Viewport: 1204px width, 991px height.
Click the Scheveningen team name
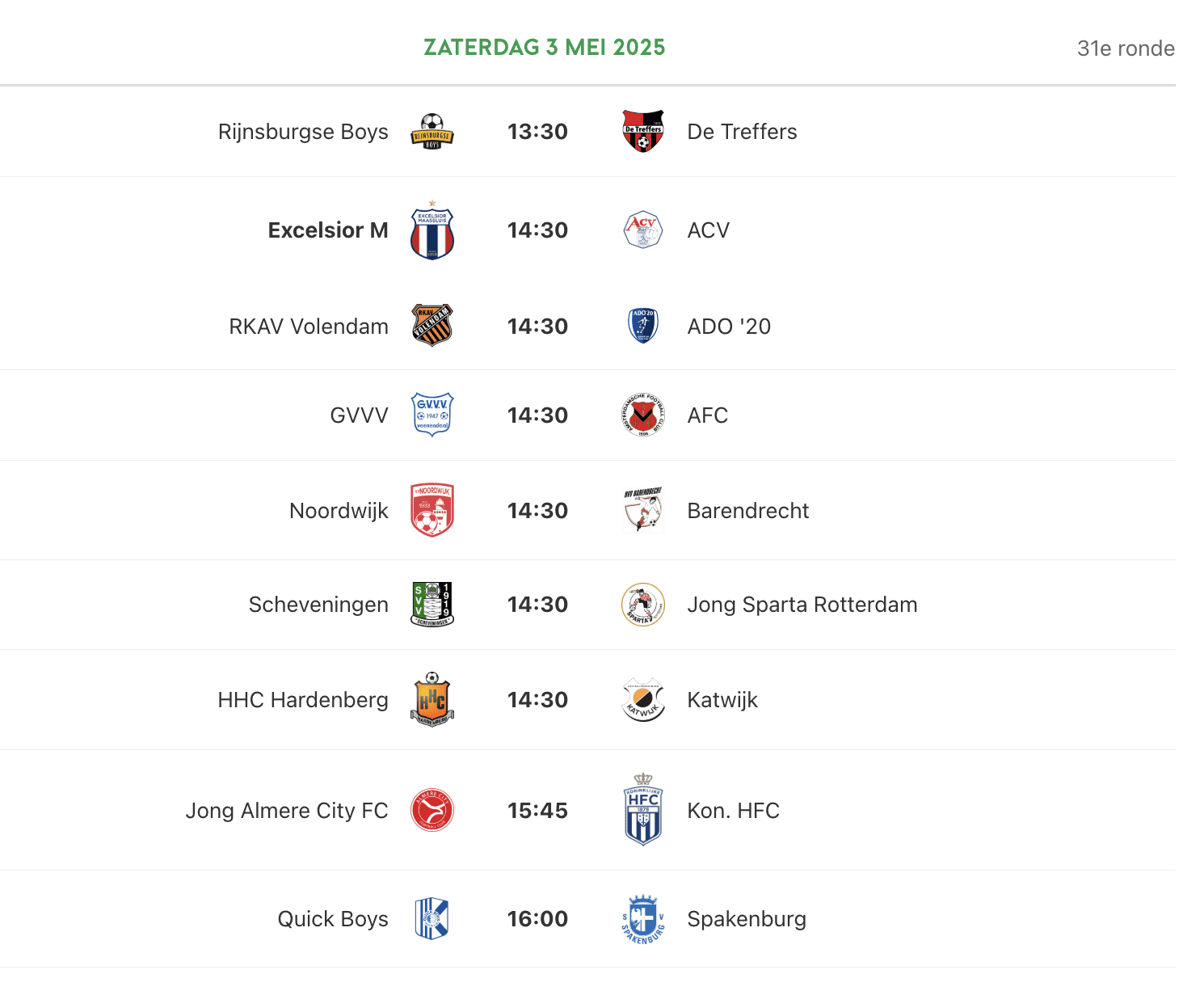click(318, 605)
